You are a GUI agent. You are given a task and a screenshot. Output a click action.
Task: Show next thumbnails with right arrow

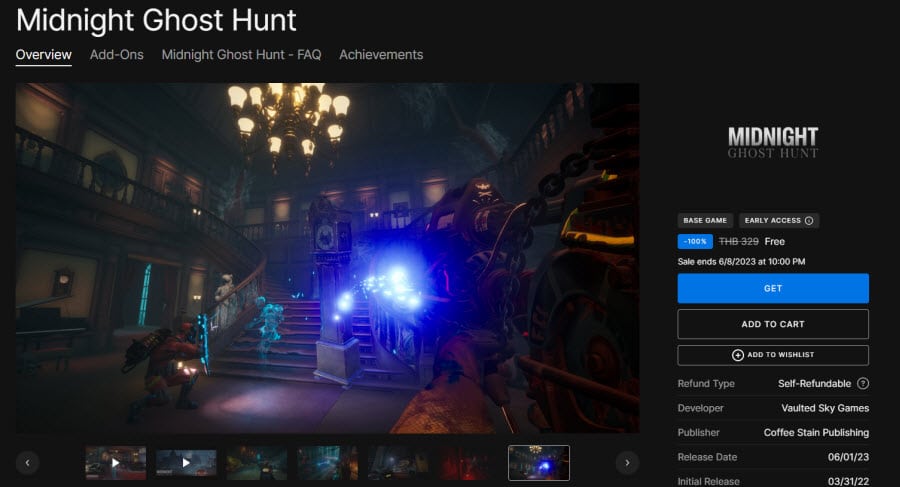(627, 462)
